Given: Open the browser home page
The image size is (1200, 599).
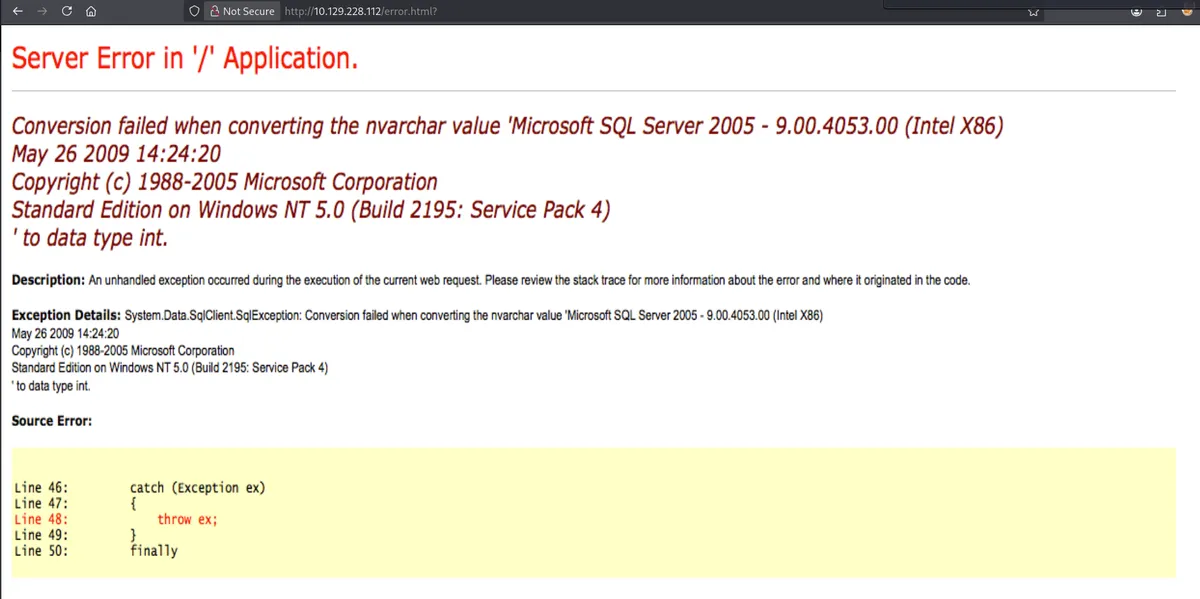Looking at the screenshot, I should tap(90, 11).
